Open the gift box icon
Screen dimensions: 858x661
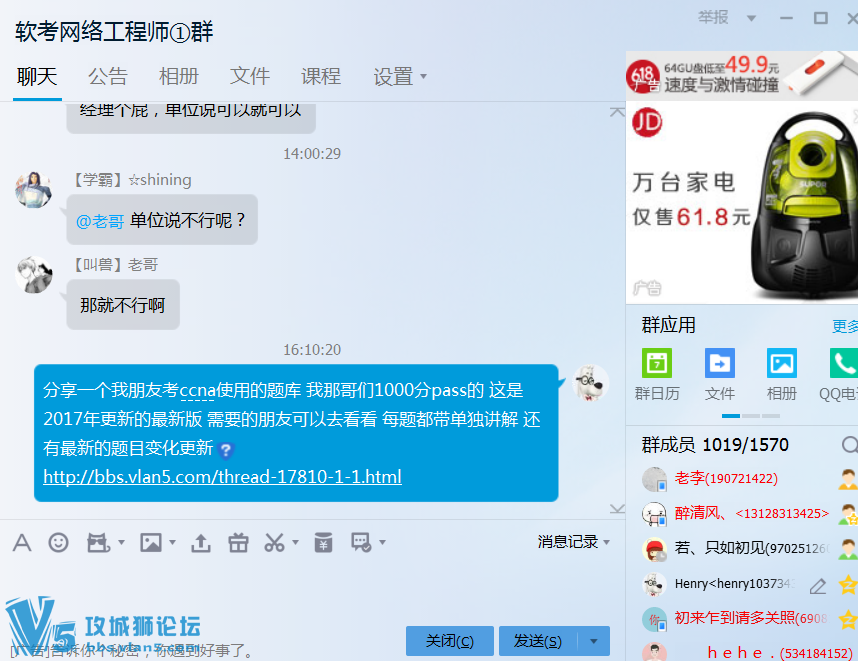click(x=238, y=542)
